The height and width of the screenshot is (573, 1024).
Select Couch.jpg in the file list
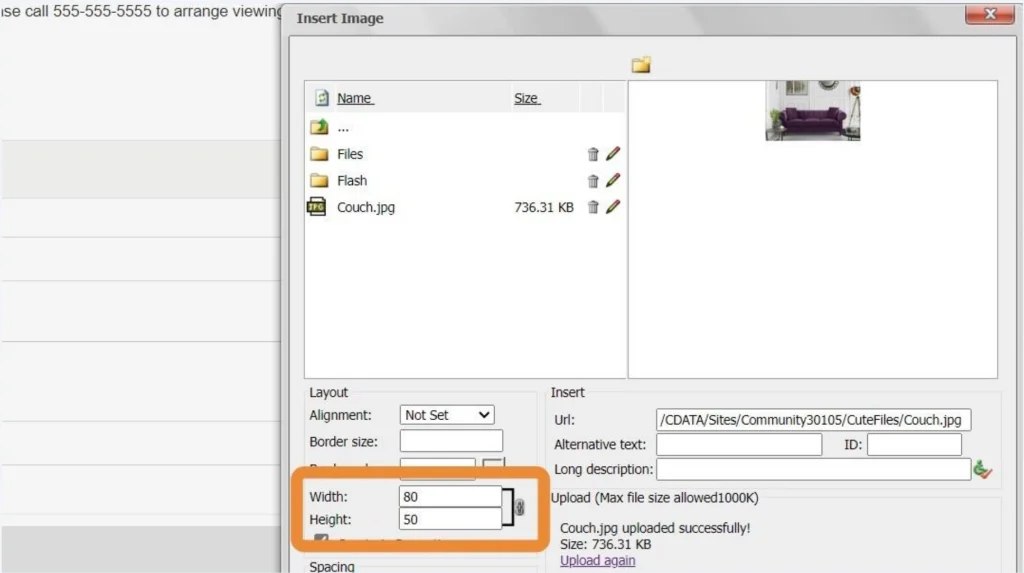coord(366,207)
